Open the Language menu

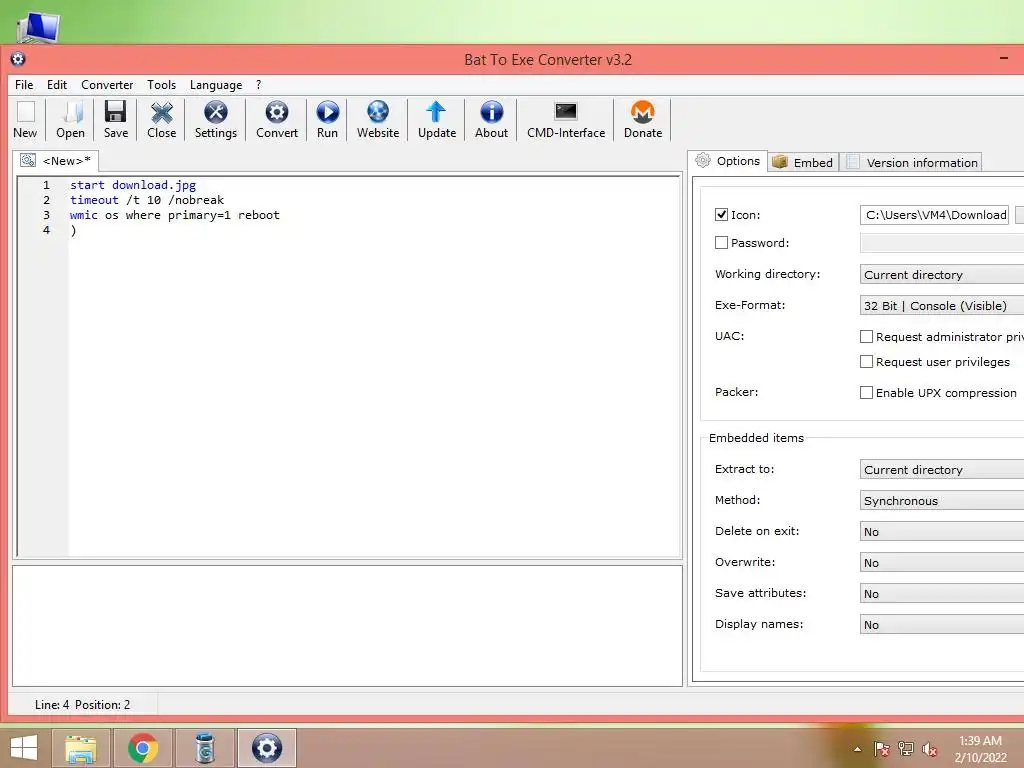coord(216,85)
